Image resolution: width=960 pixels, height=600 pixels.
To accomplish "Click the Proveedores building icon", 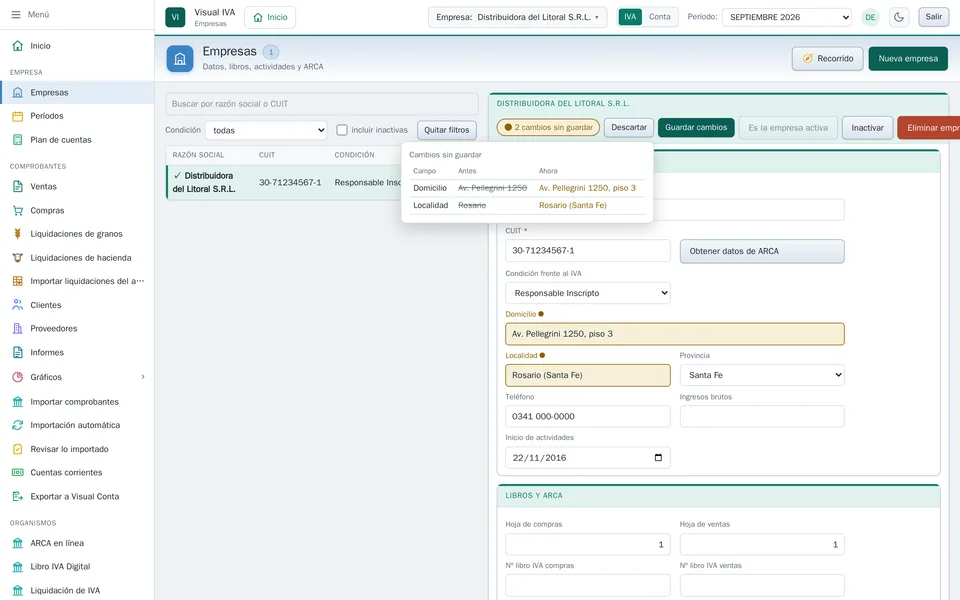I will pyautogui.click(x=18, y=328).
